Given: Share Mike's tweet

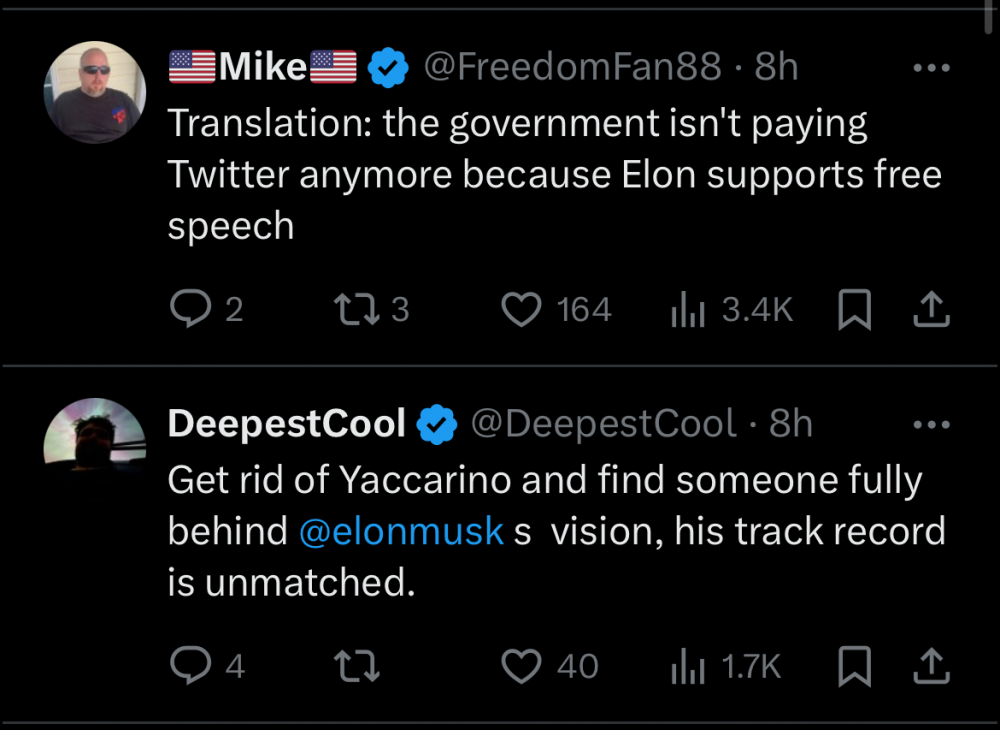Looking at the screenshot, I should point(930,310).
